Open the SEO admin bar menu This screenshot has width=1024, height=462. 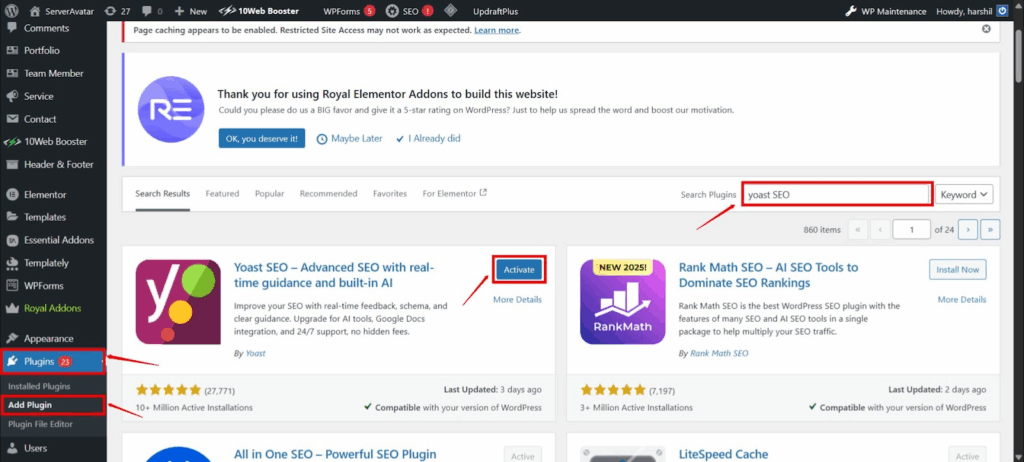click(409, 11)
